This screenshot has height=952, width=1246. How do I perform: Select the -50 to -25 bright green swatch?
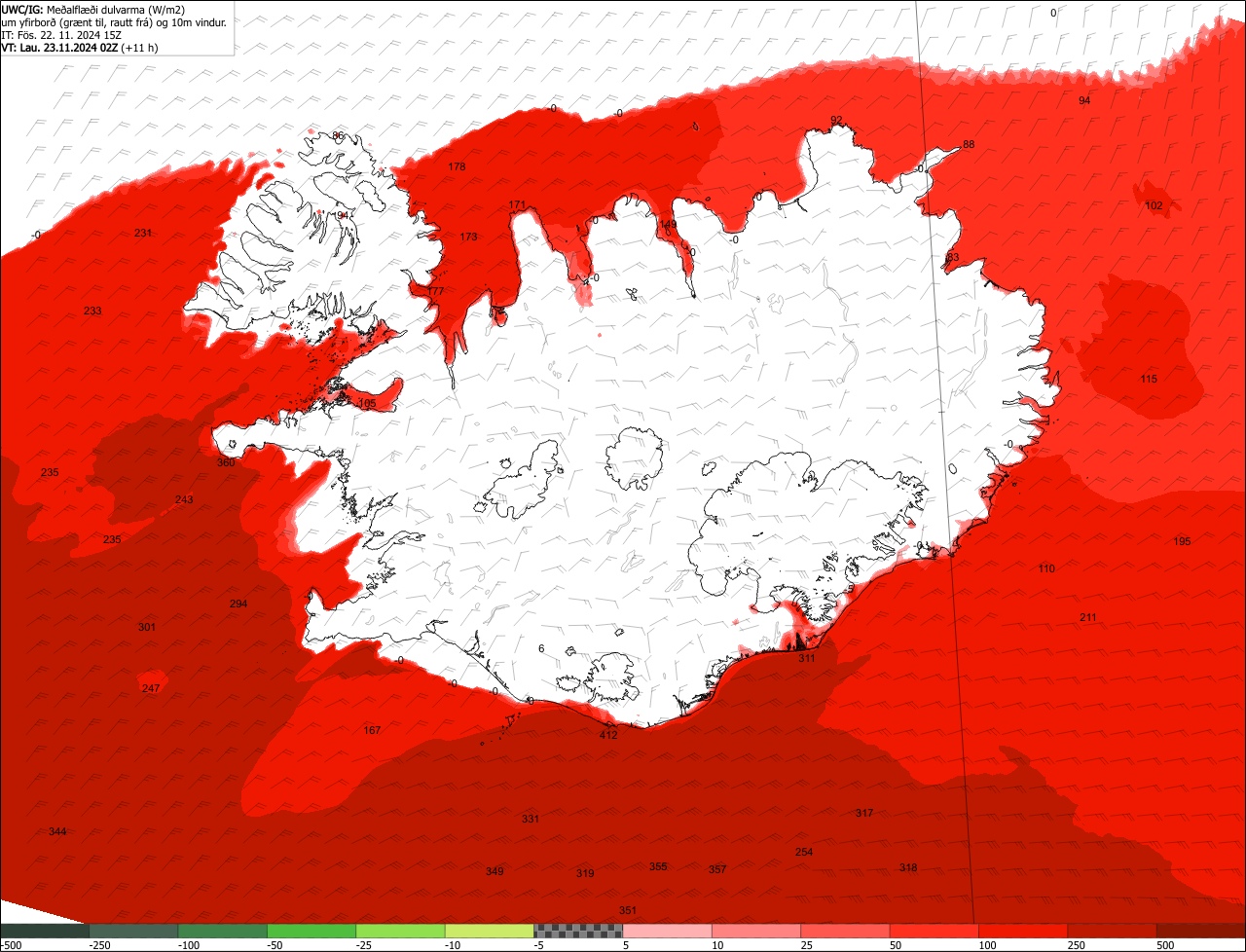pyautogui.click(x=311, y=931)
